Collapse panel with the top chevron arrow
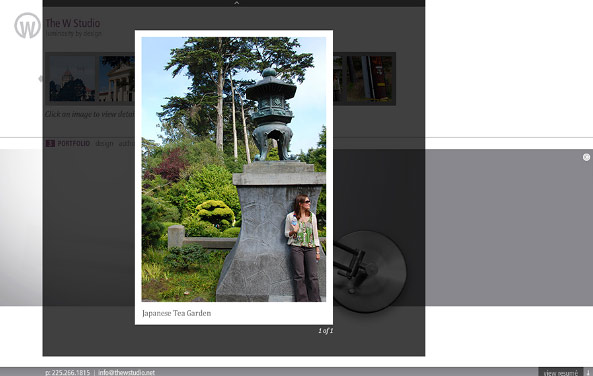The image size is (593, 376). pos(236,3)
